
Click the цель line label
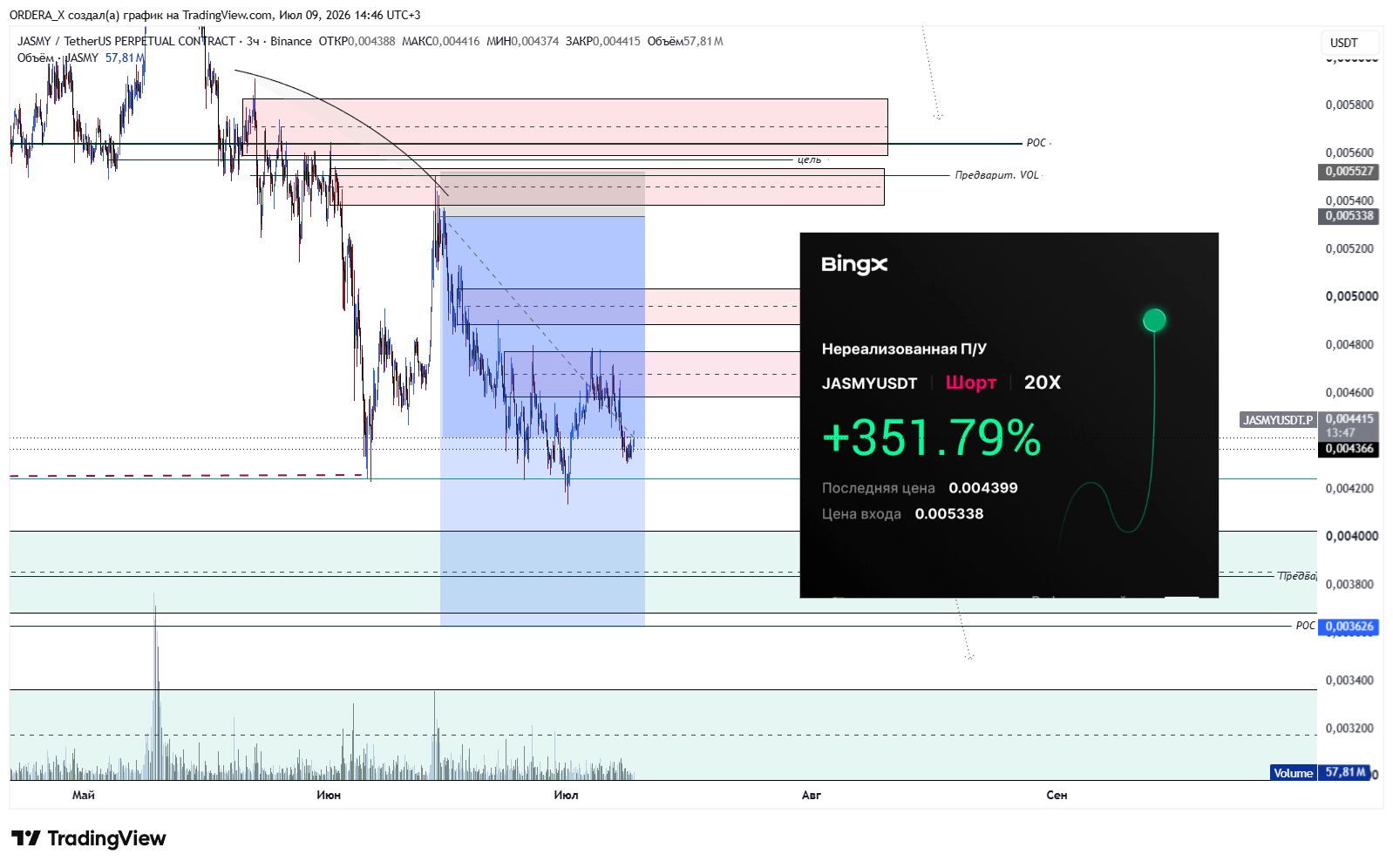coord(809,159)
